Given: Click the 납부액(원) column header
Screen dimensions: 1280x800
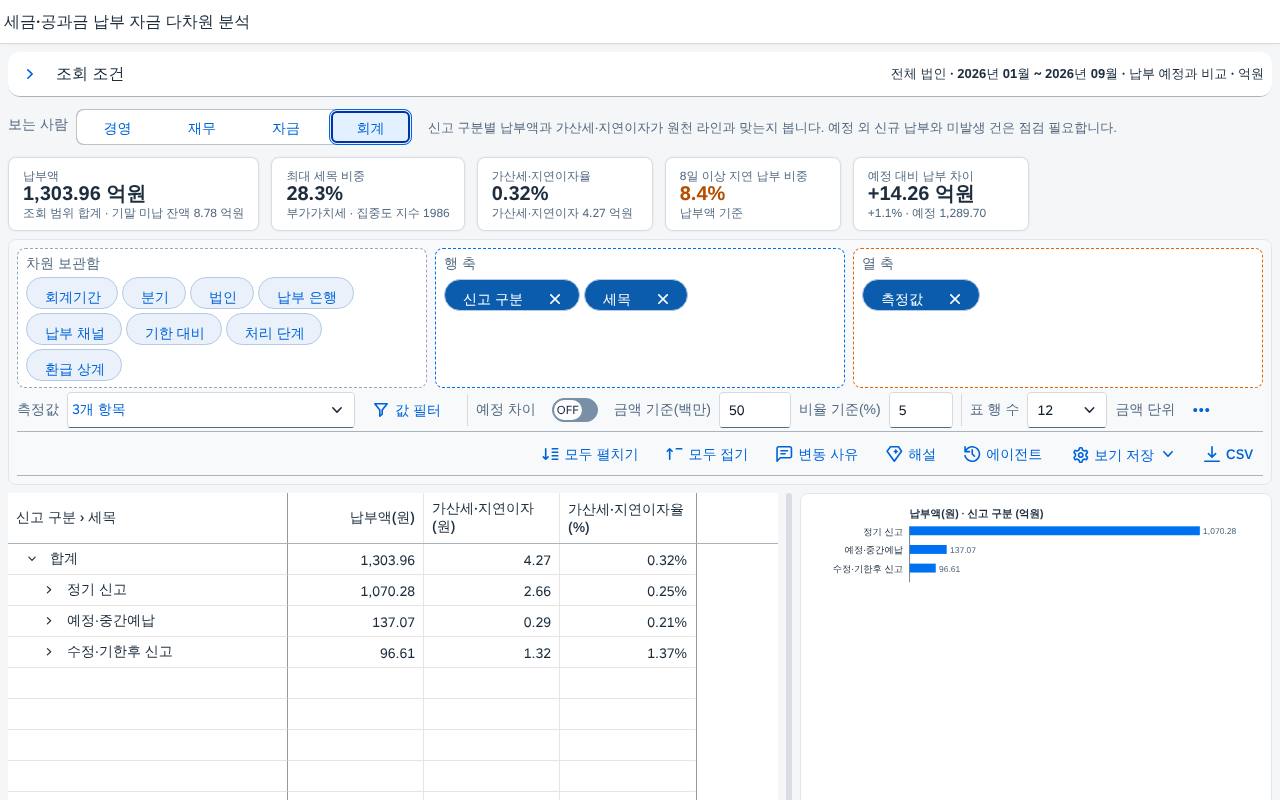Looking at the screenshot, I should [x=356, y=518].
